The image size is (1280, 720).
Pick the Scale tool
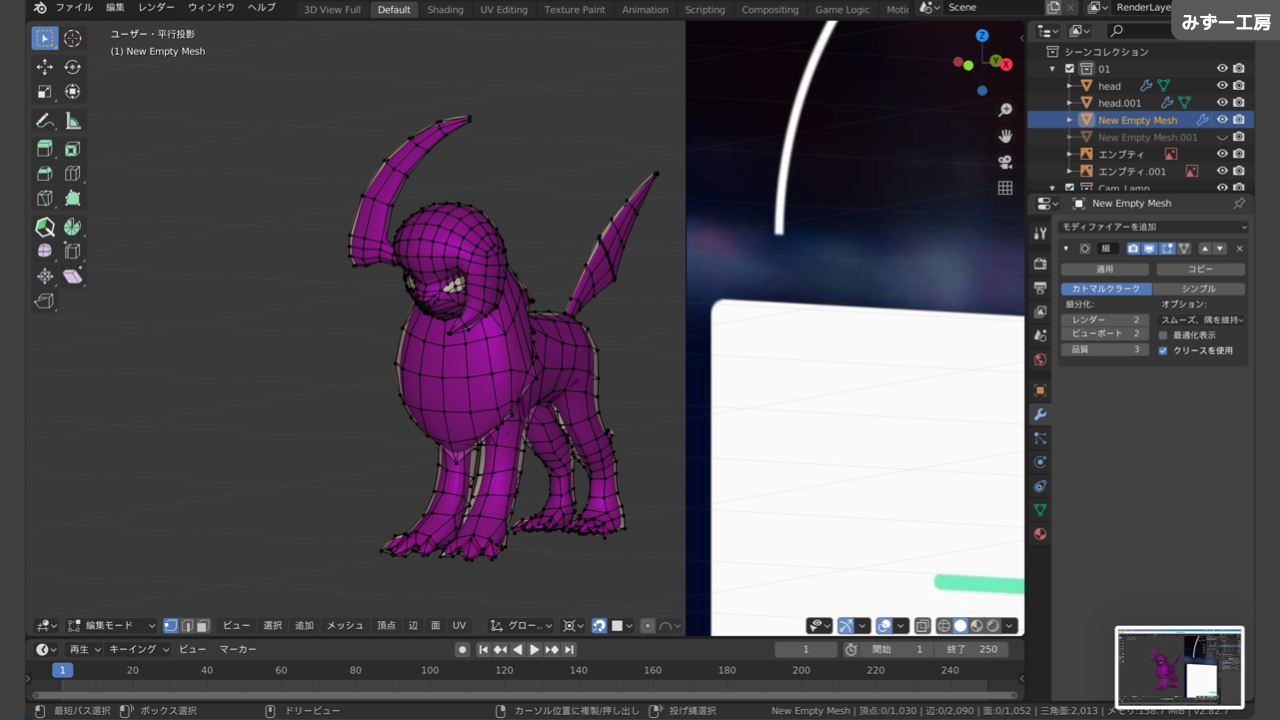(45, 92)
